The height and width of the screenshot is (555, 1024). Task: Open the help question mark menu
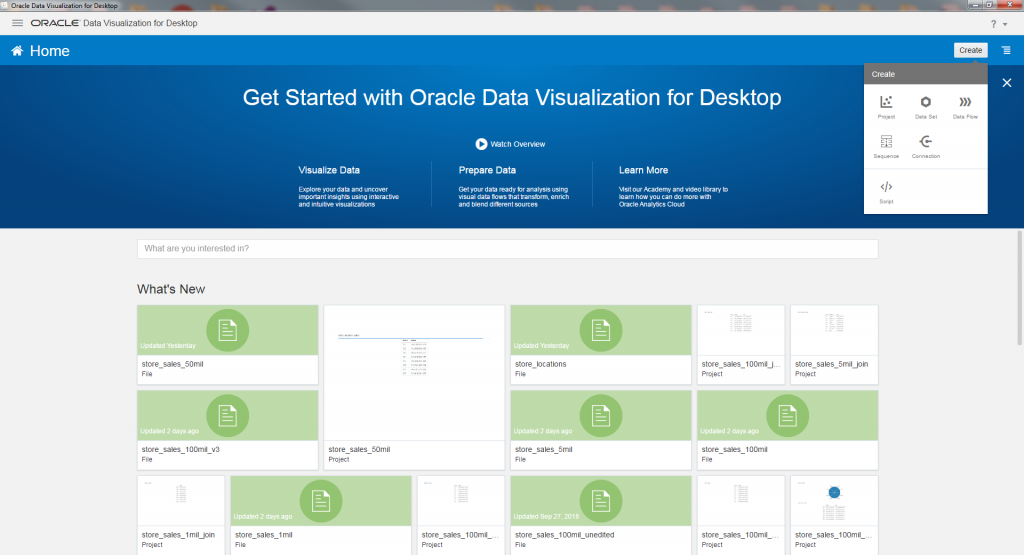click(994, 24)
